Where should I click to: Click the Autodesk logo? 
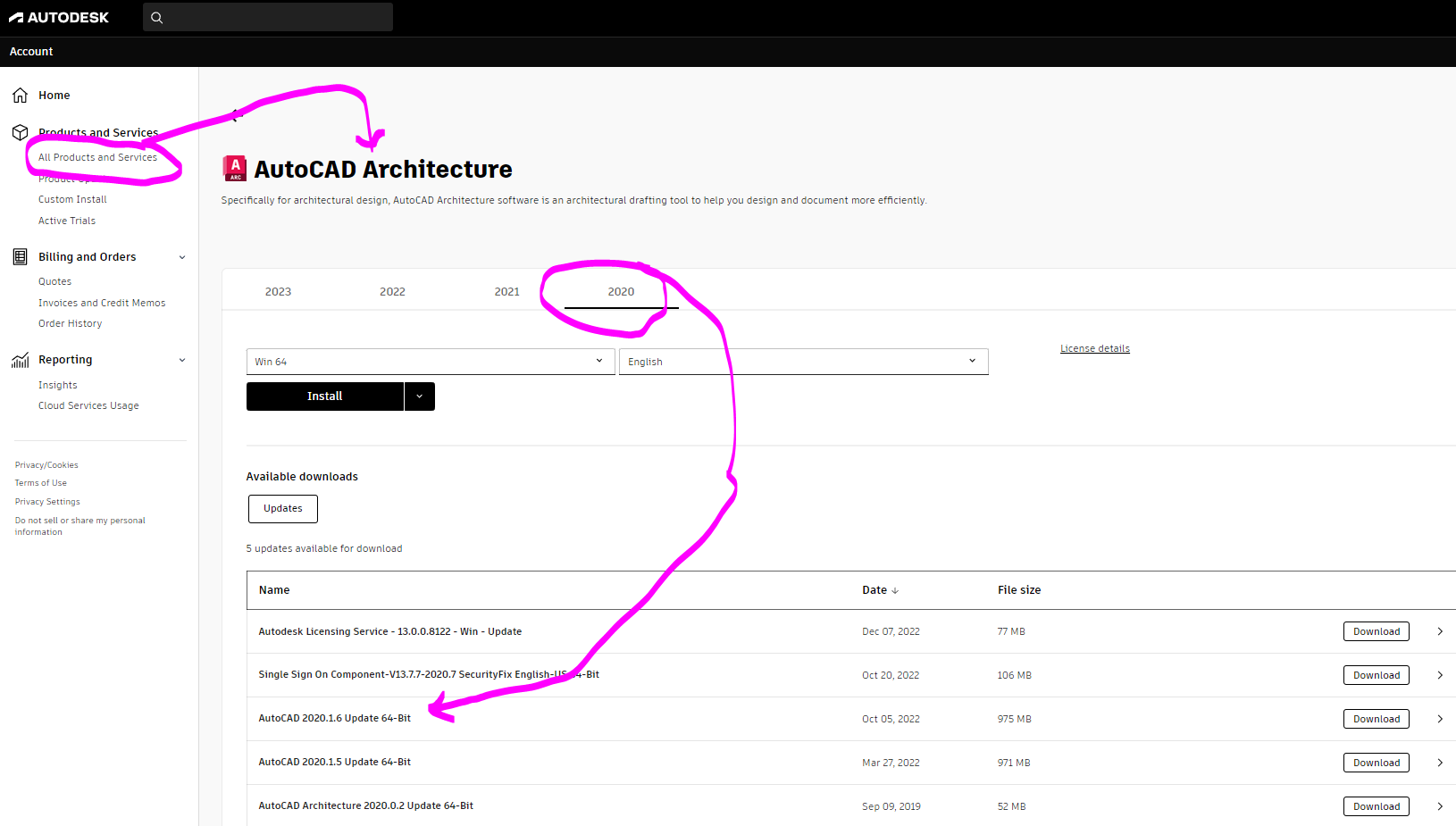click(x=59, y=17)
